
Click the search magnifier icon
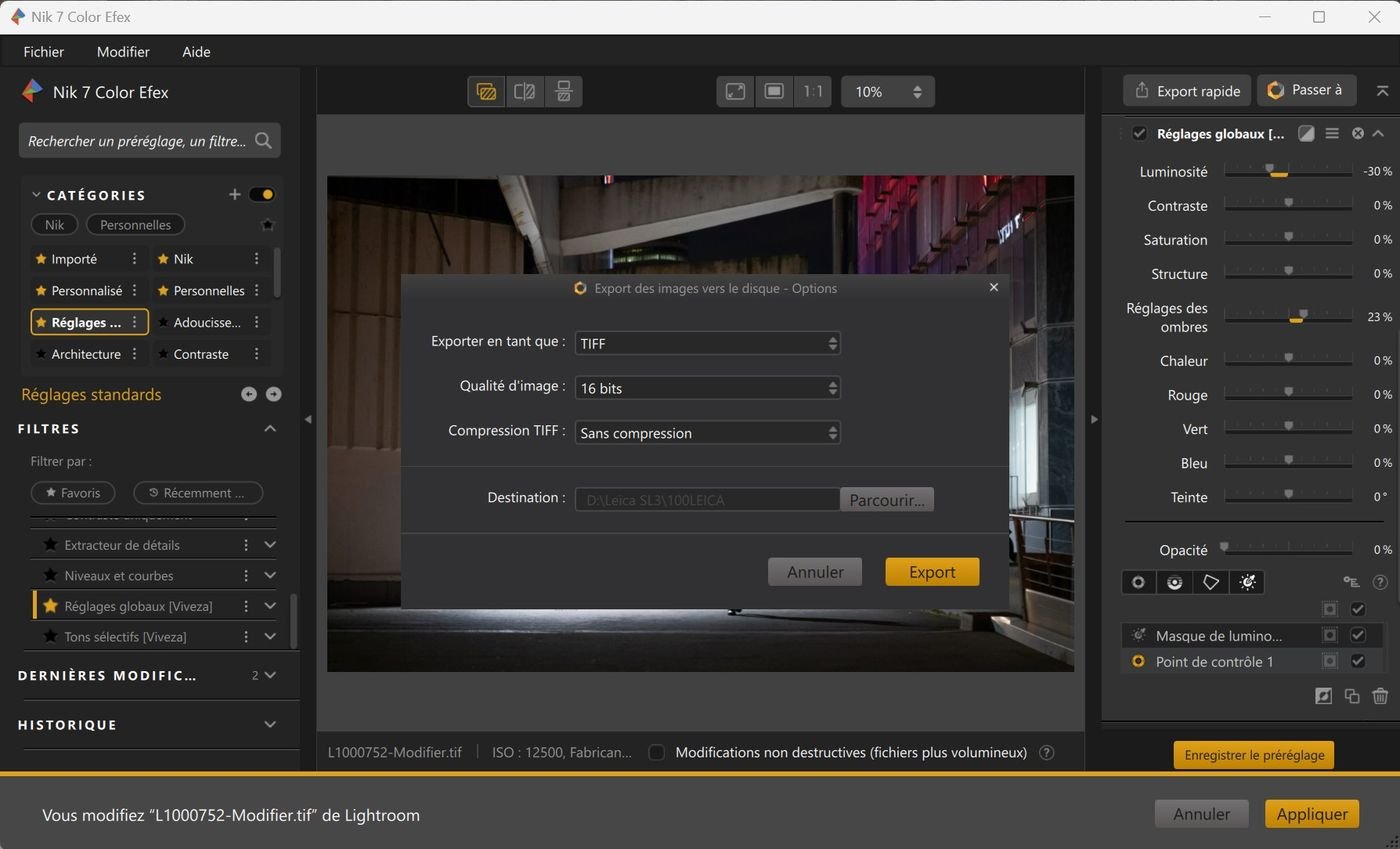(263, 141)
